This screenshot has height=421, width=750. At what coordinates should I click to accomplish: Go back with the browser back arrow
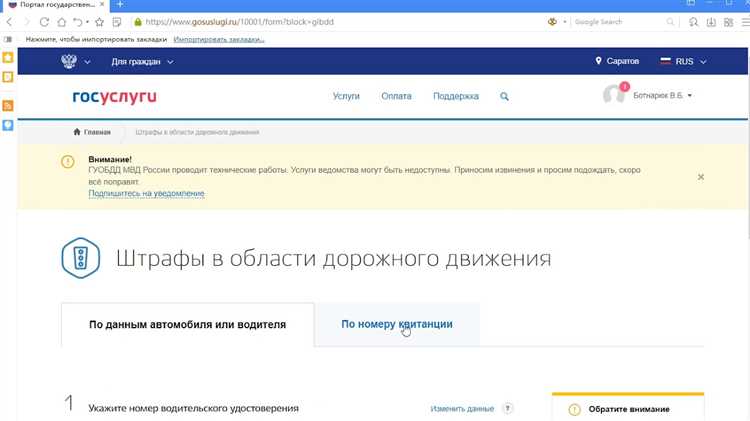click(9, 22)
